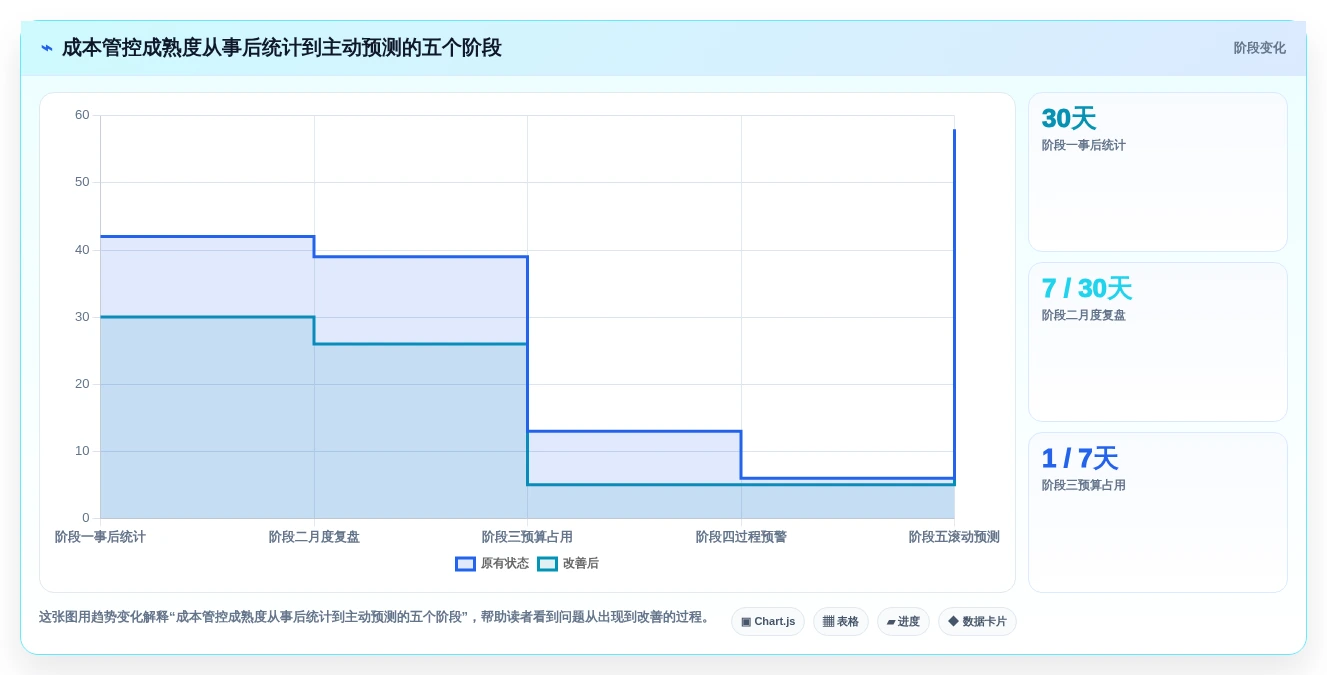The image size is (1327, 675).
Task: Click the 阶段四过程预警 x-axis label
Action: (741, 537)
